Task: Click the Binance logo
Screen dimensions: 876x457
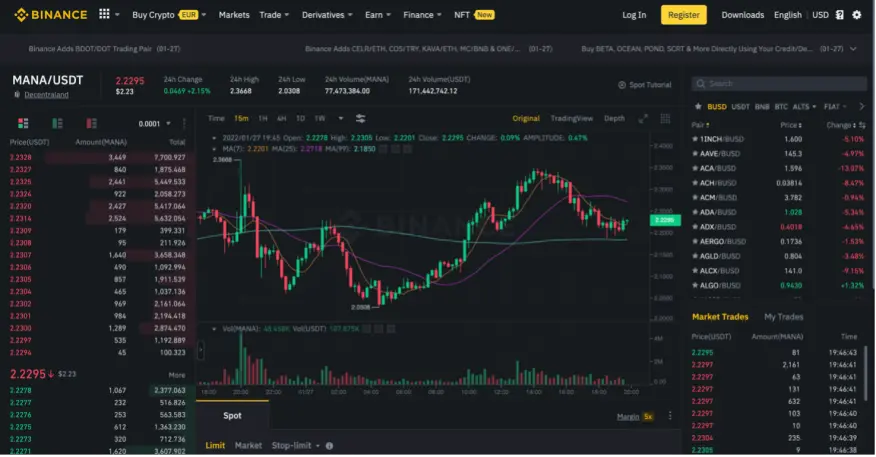Action: (x=51, y=15)
